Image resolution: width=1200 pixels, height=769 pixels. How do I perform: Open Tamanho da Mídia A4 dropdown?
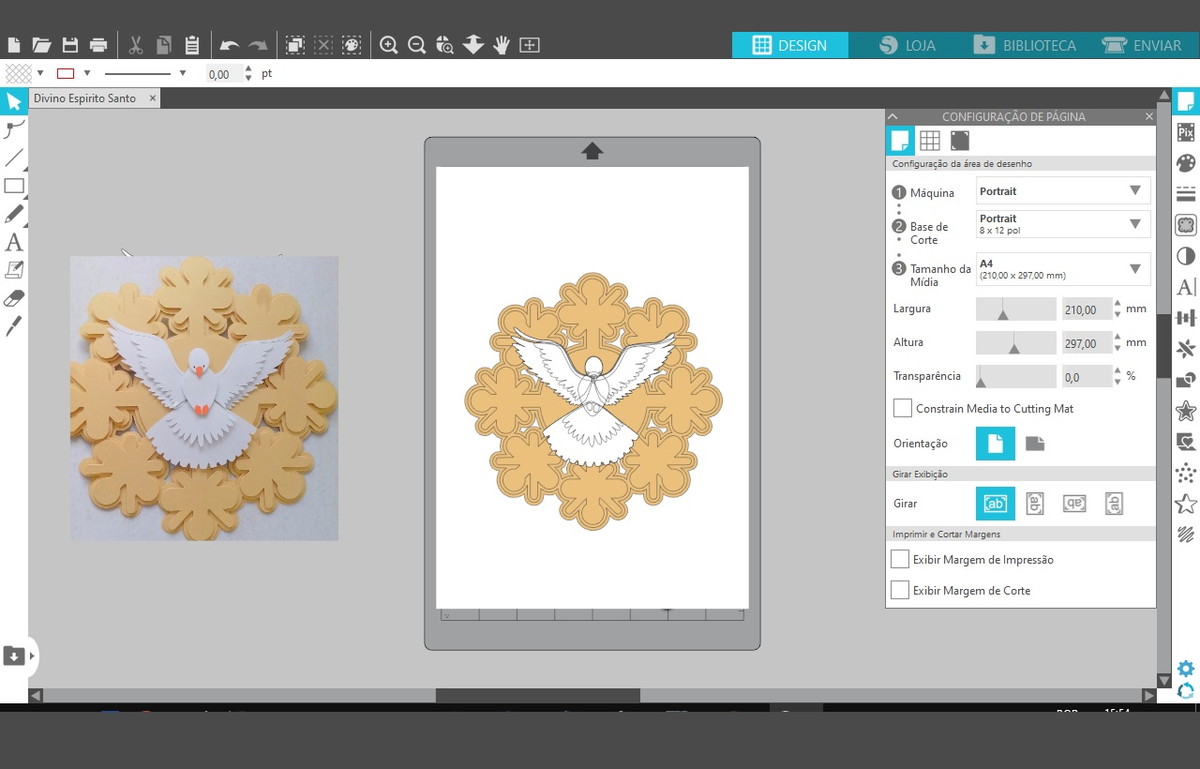point(1062,269)
